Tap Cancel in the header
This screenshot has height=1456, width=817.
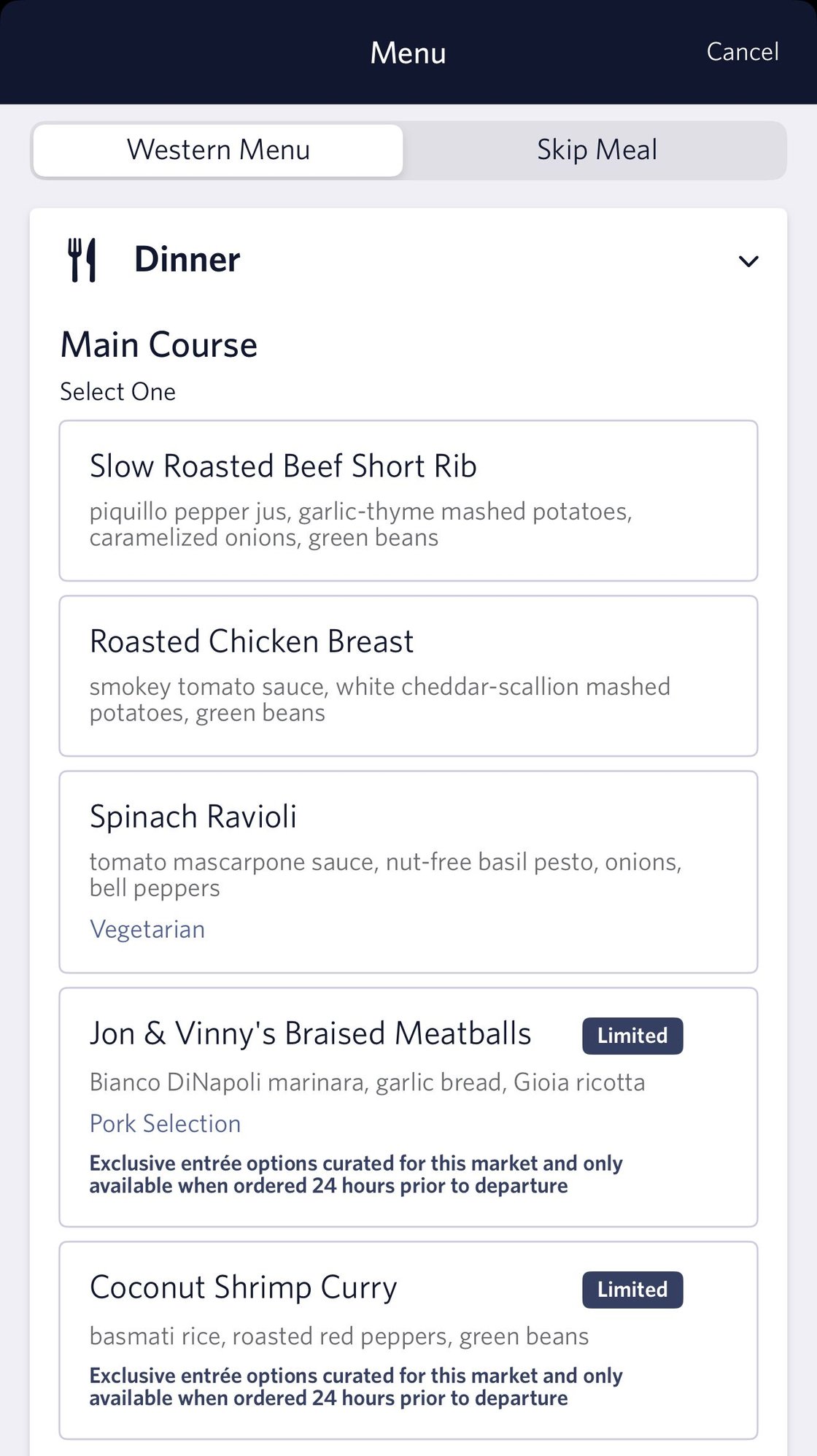point(742,52)
